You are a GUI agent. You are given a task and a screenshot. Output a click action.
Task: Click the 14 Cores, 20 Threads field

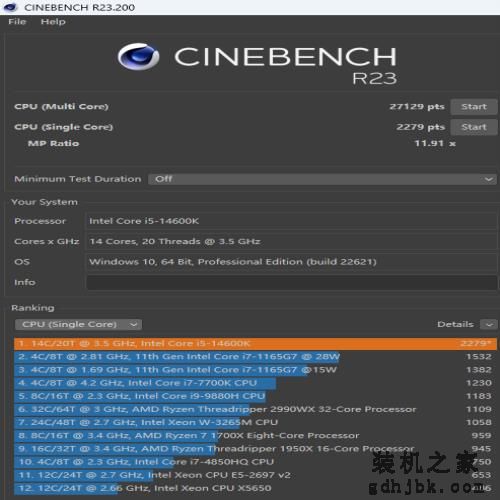coord(292,242)
